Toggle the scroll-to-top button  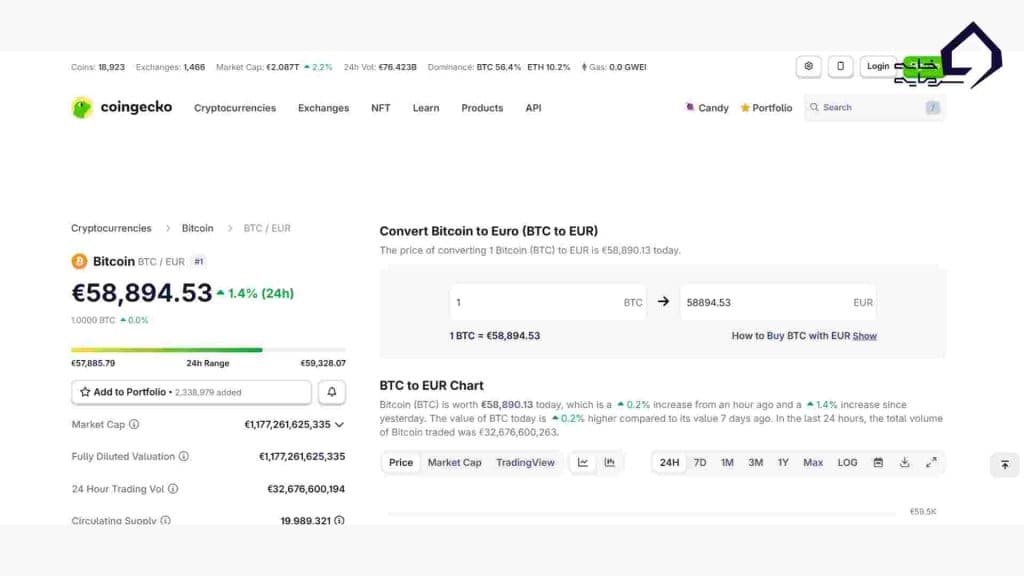[x=1004, y=465]
